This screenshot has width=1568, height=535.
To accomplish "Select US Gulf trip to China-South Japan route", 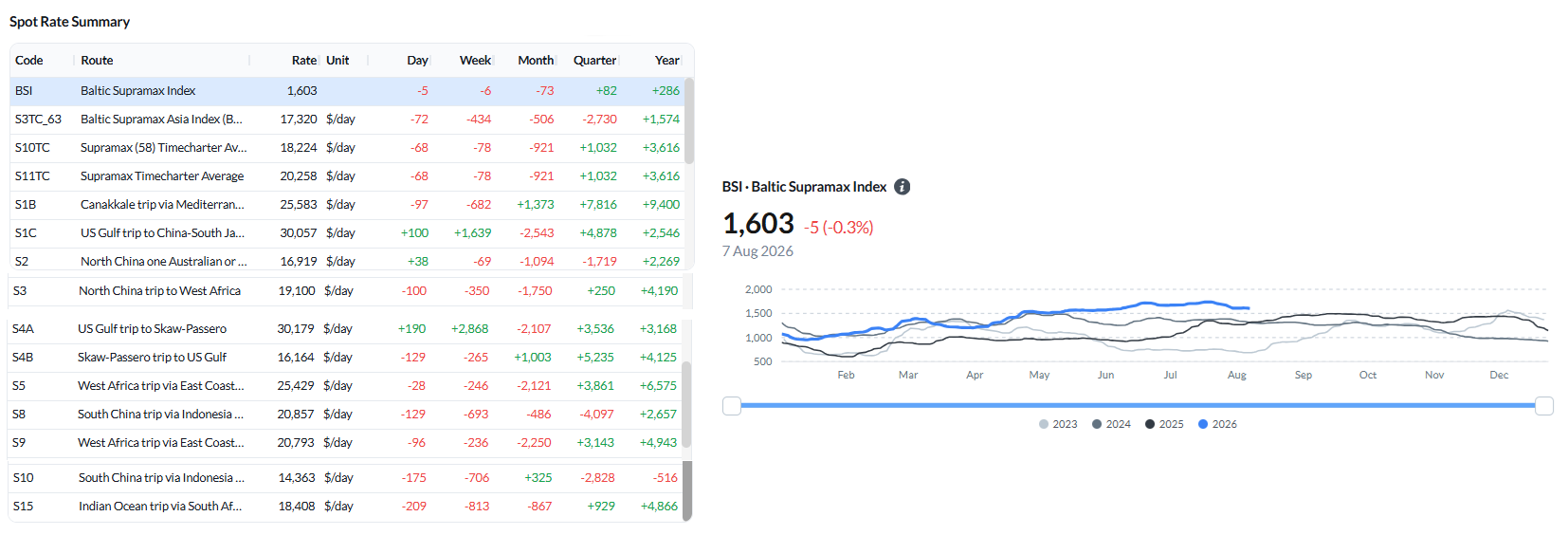I will click(162, 233).
